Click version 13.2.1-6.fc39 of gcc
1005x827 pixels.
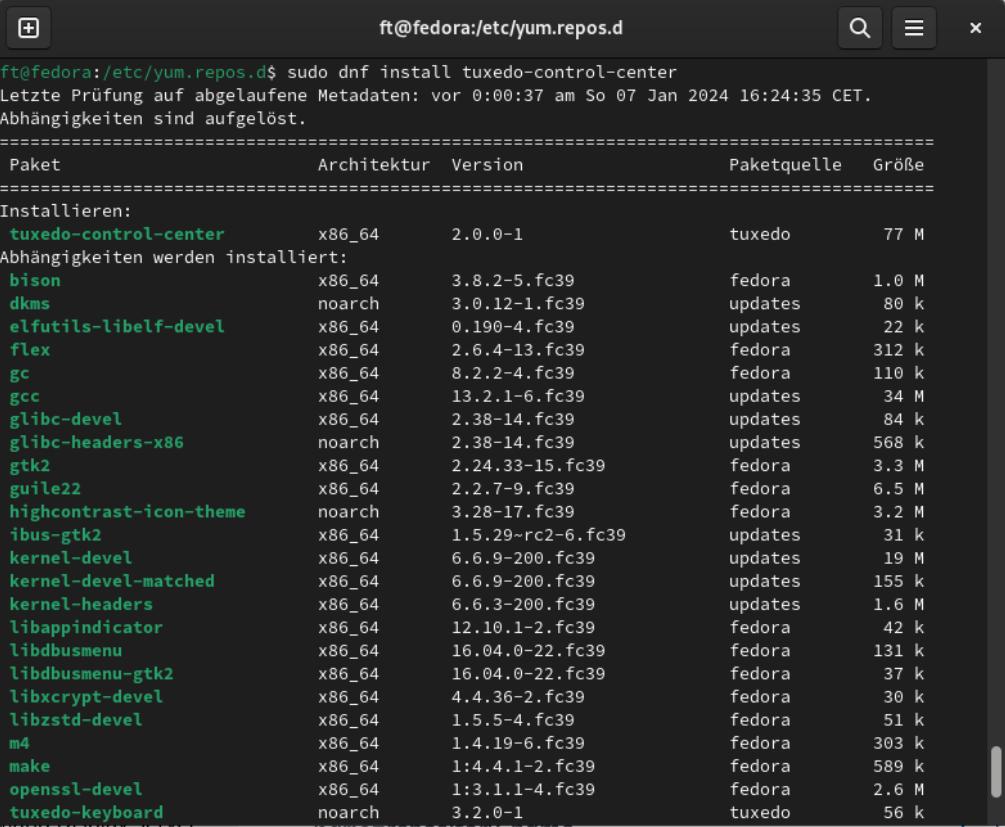point(518,396)
